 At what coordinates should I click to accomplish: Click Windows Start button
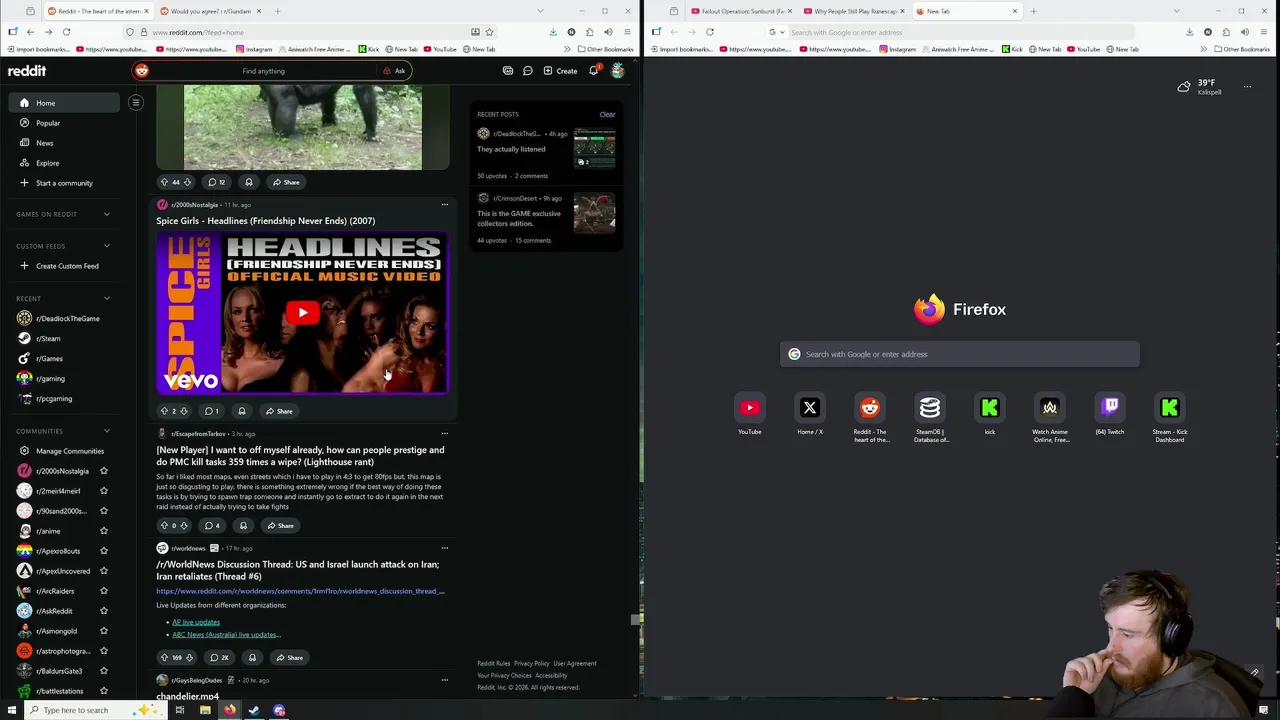[x=11, y=710]
